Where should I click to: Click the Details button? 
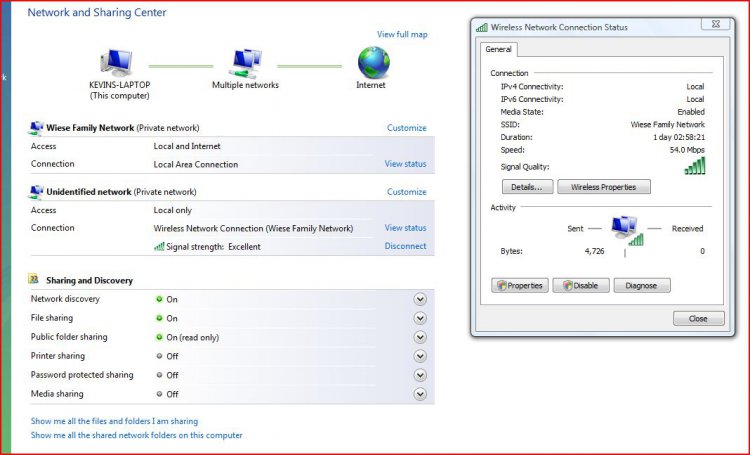(x=526, y=187)
